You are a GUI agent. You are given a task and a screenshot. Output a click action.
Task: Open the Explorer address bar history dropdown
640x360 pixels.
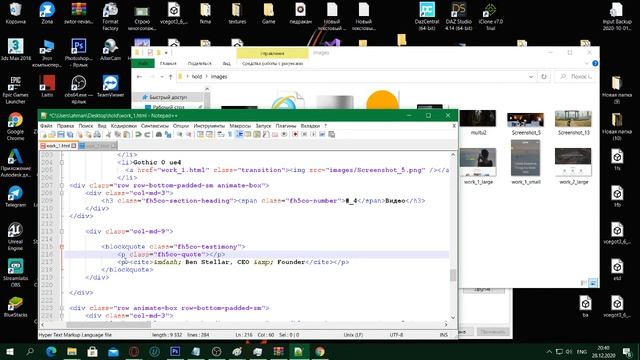[531, 77]
